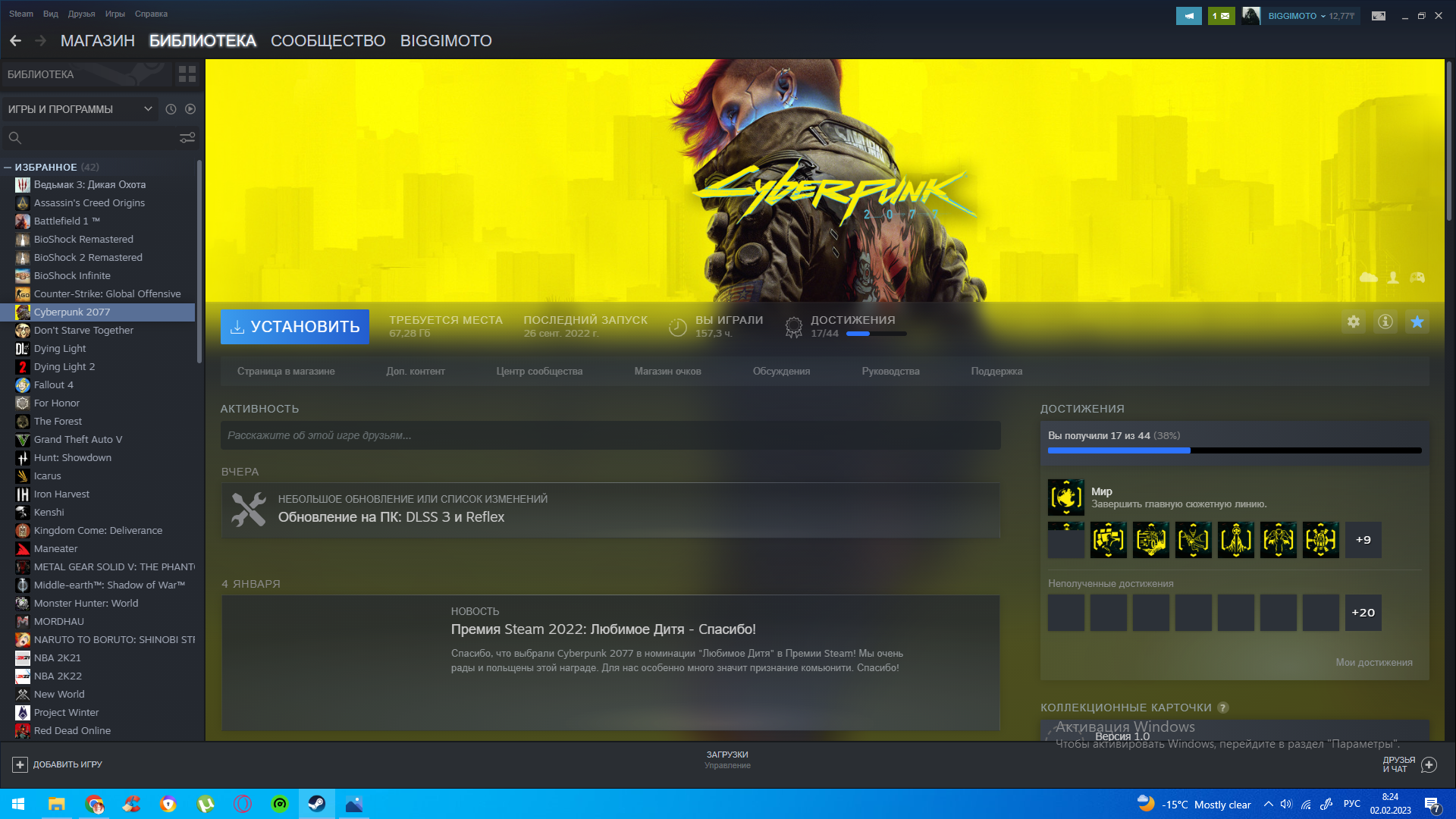Open advanced library filter options icon

pyautogui.click(x=187, y=137)
